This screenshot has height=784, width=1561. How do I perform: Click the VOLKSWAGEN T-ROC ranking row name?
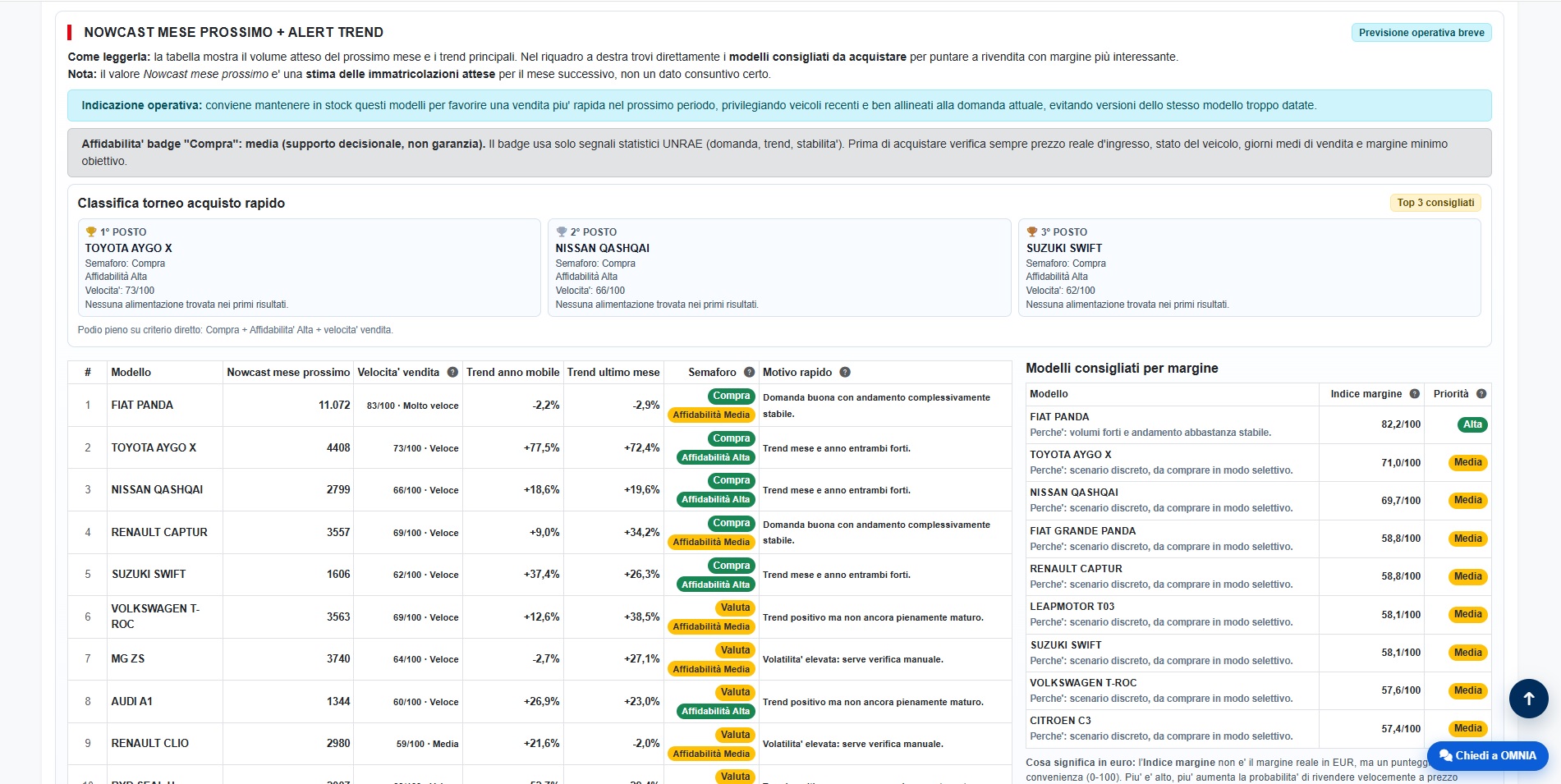[155, 617]
